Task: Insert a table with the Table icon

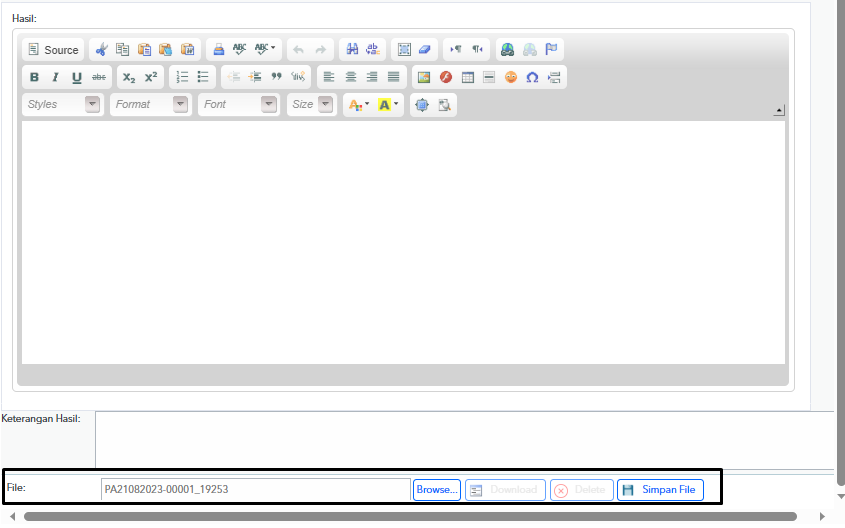Action: coord(468,77)
